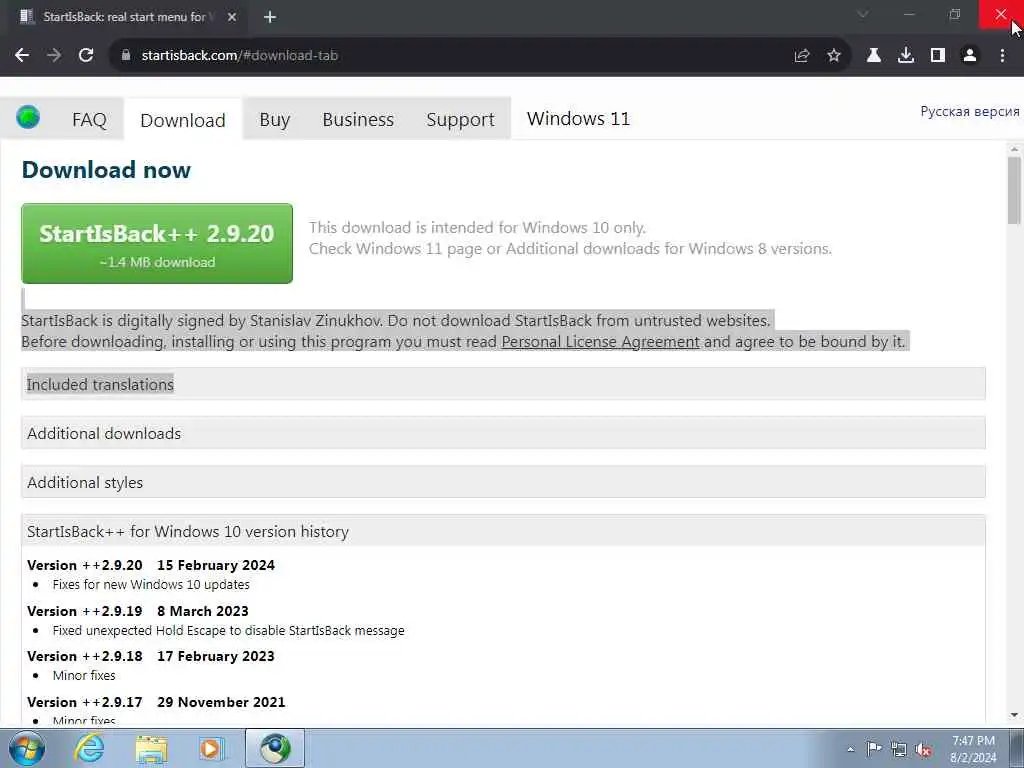This screenshot has height=768, width=1024.
Task: Click 'This download is intended for Windows 10 only' text
Action: click(x=477, y=227)
